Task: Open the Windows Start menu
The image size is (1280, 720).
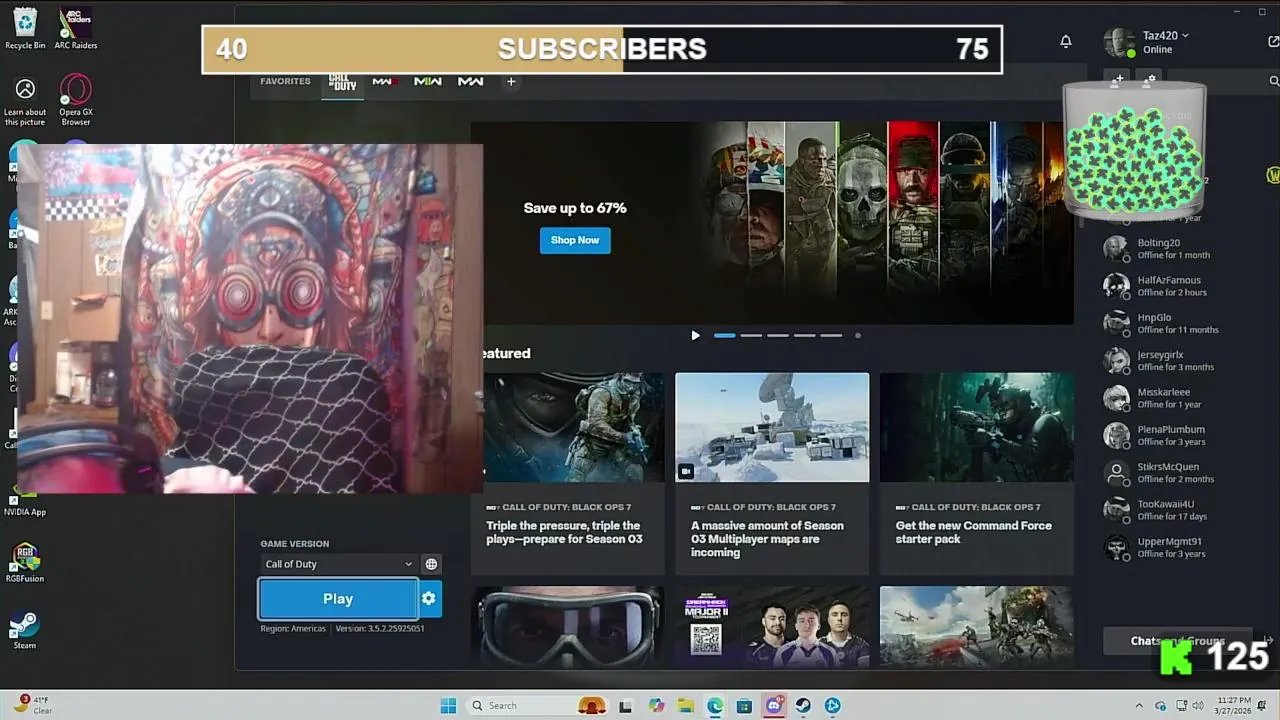Action: click(448, 706)
